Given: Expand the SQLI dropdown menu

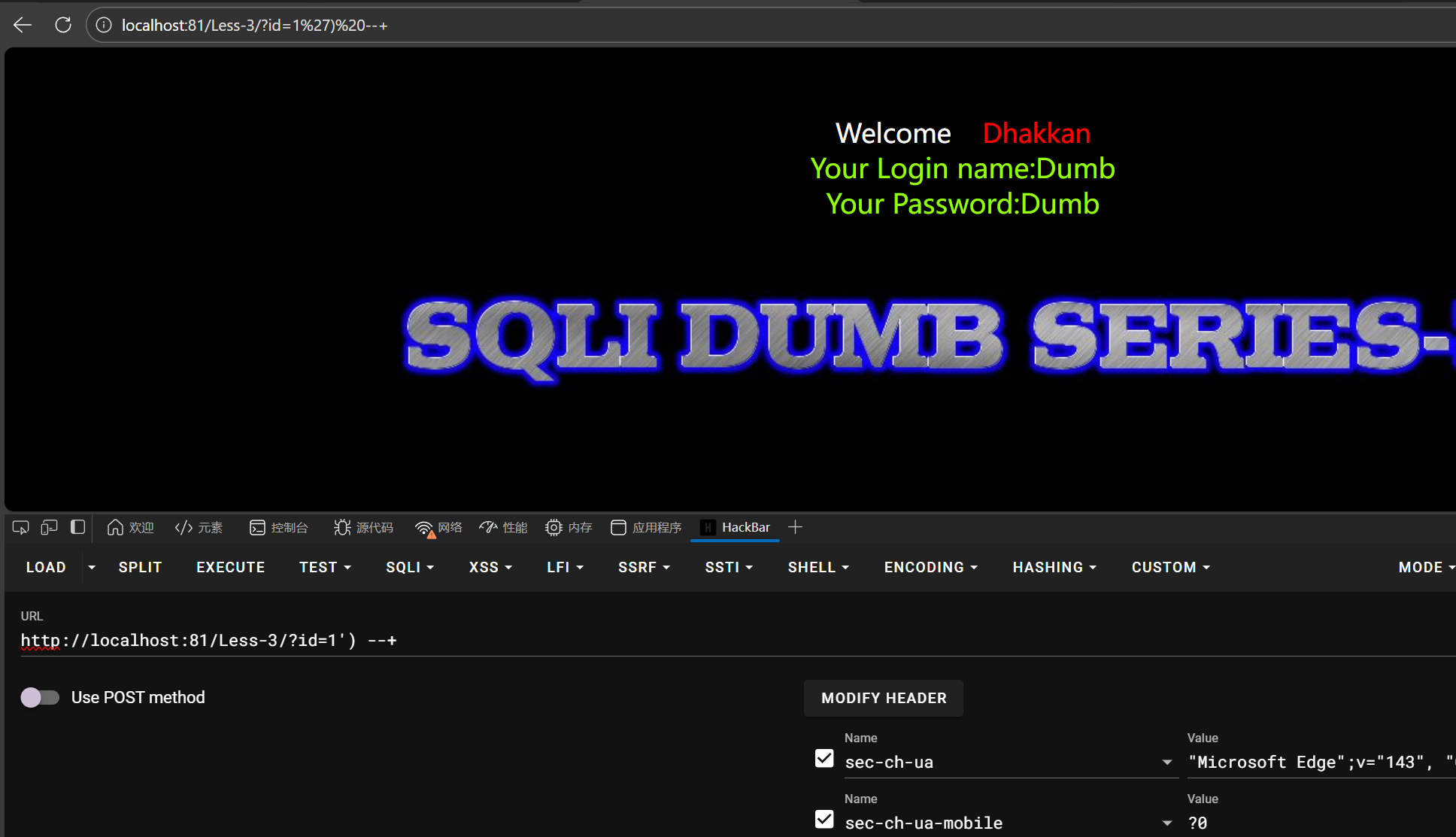Looking at the screenshot, I should coord(410,567).
